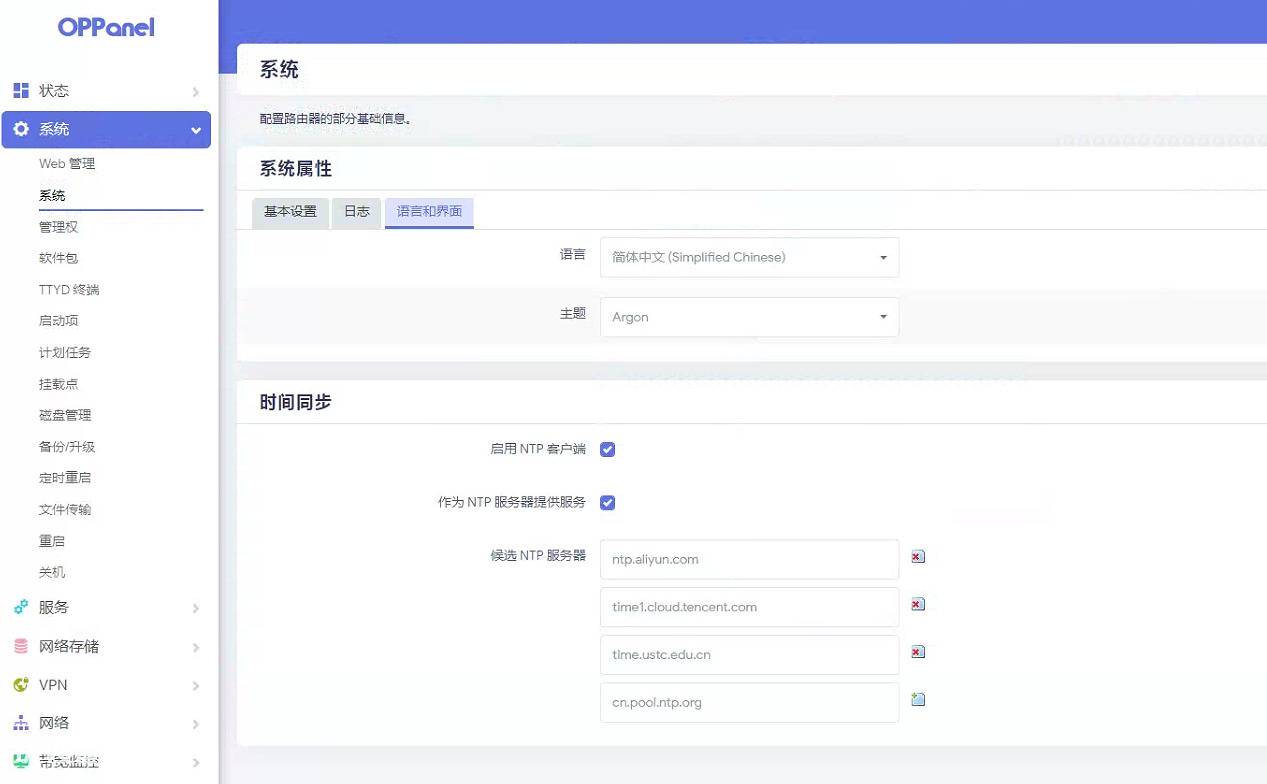Delete the ntp.aliyun.com server entry

point(918,557)
